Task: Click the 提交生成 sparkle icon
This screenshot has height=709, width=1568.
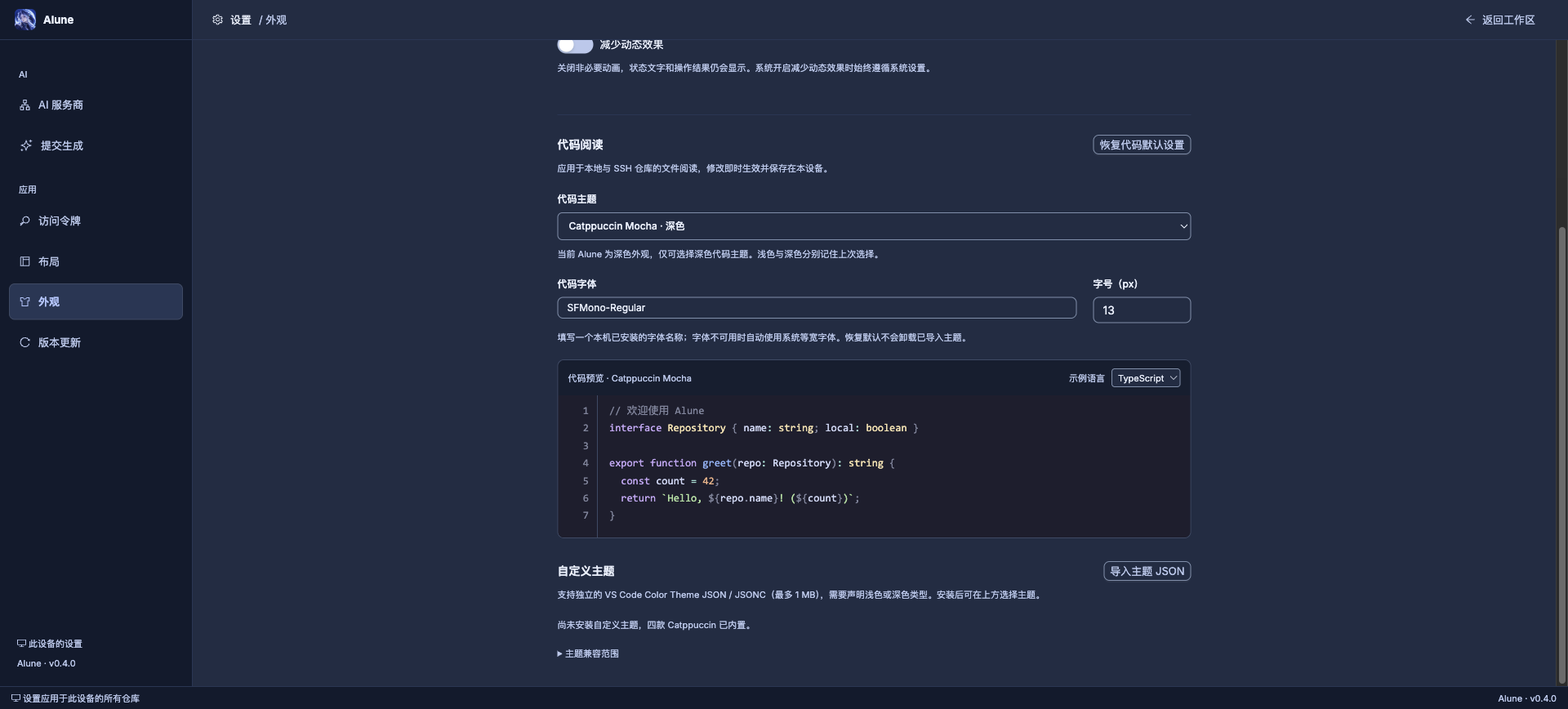Action: click(26, 145)
